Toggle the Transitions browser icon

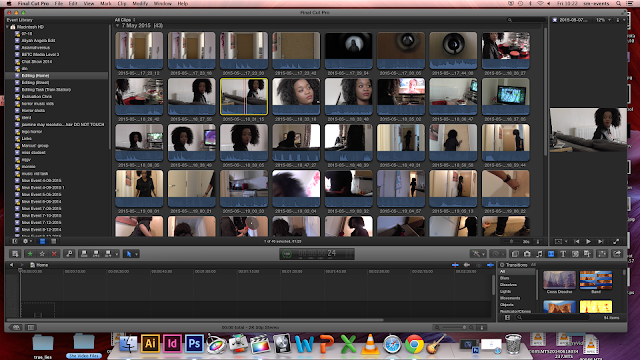(x=551, y=254)
